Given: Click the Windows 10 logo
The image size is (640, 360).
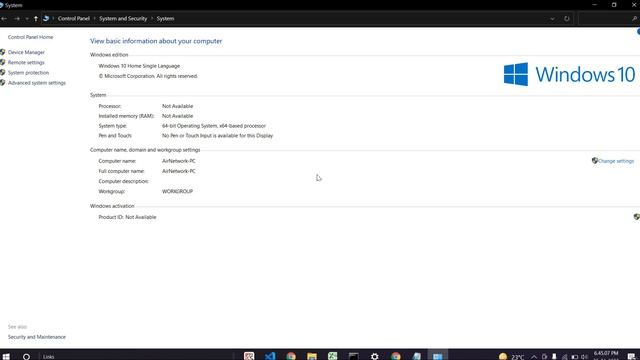Looking at the screenshot, I should click(569, 74).
